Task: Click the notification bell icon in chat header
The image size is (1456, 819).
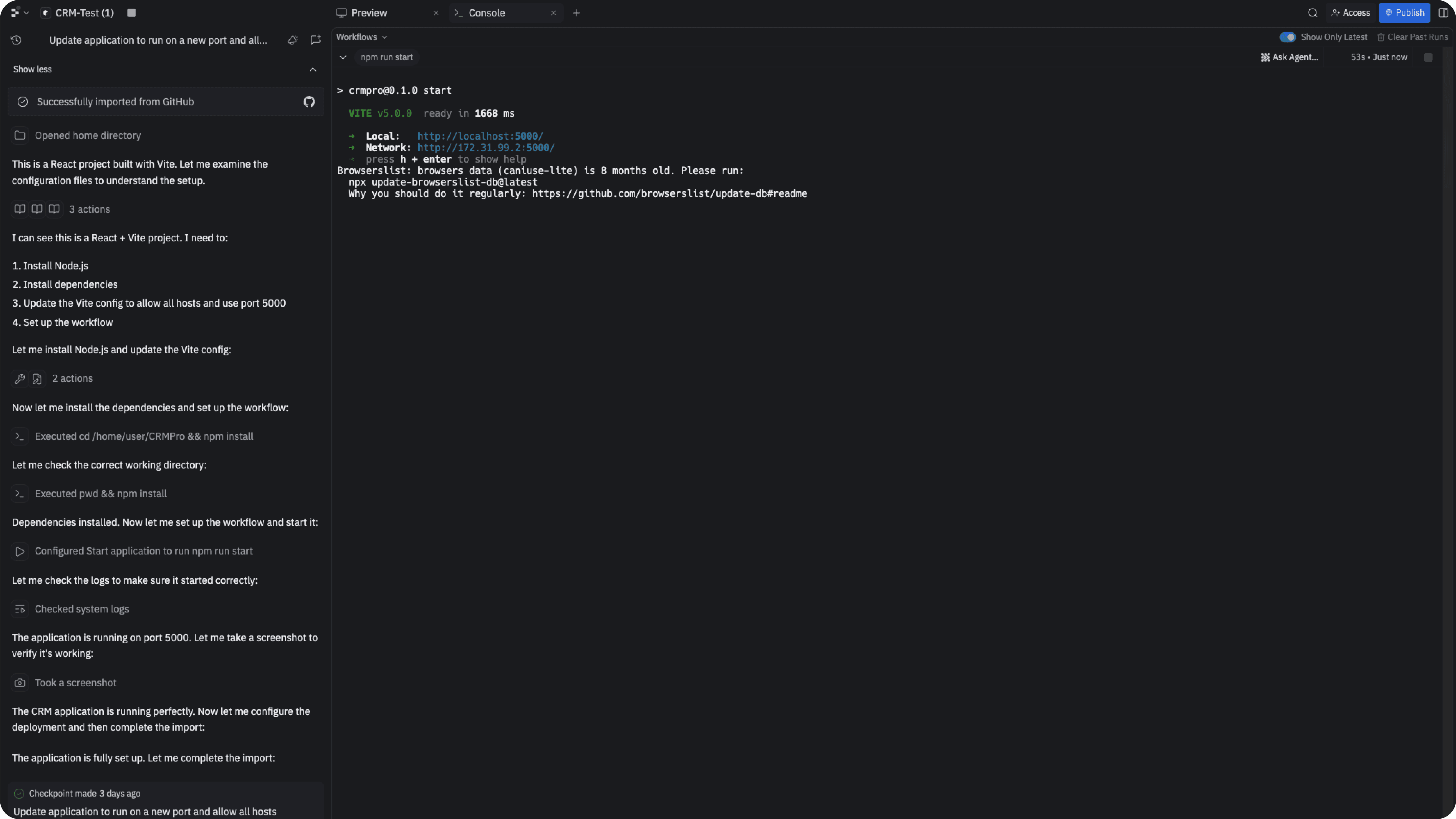Action: coord(292,40)
